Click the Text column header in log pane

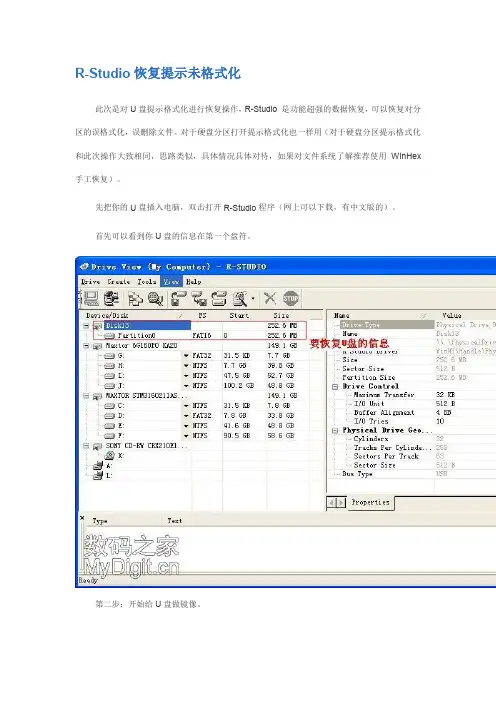(175, 521)
